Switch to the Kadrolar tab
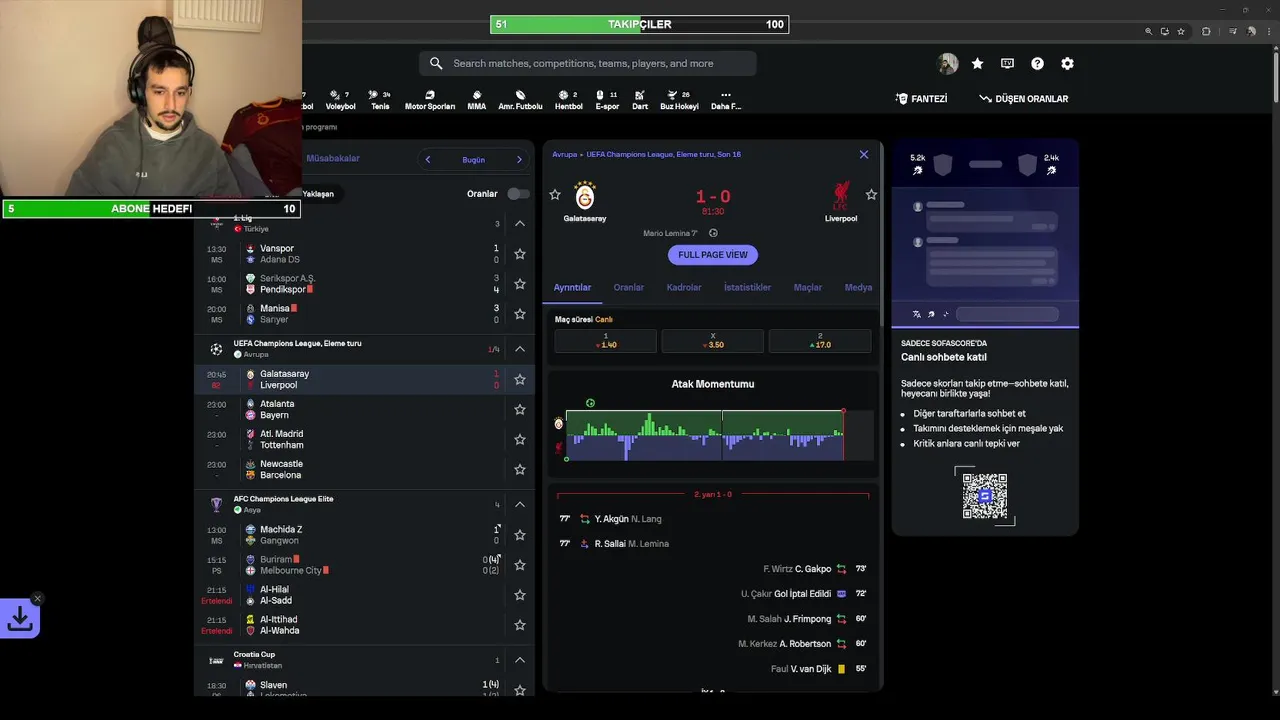This screenshot has height=720, width=1280. point(684,287)
